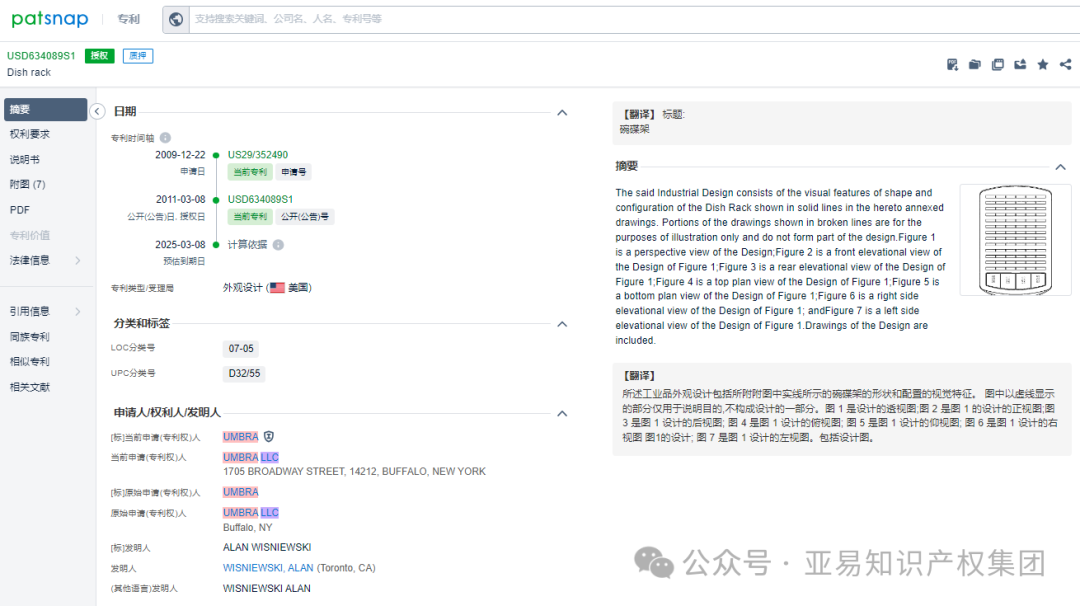This screenshot has height=606, width=1080.
Task: Open the 相关文献 sidebar item
Action: pyautogui.click(x=30, y=387)
